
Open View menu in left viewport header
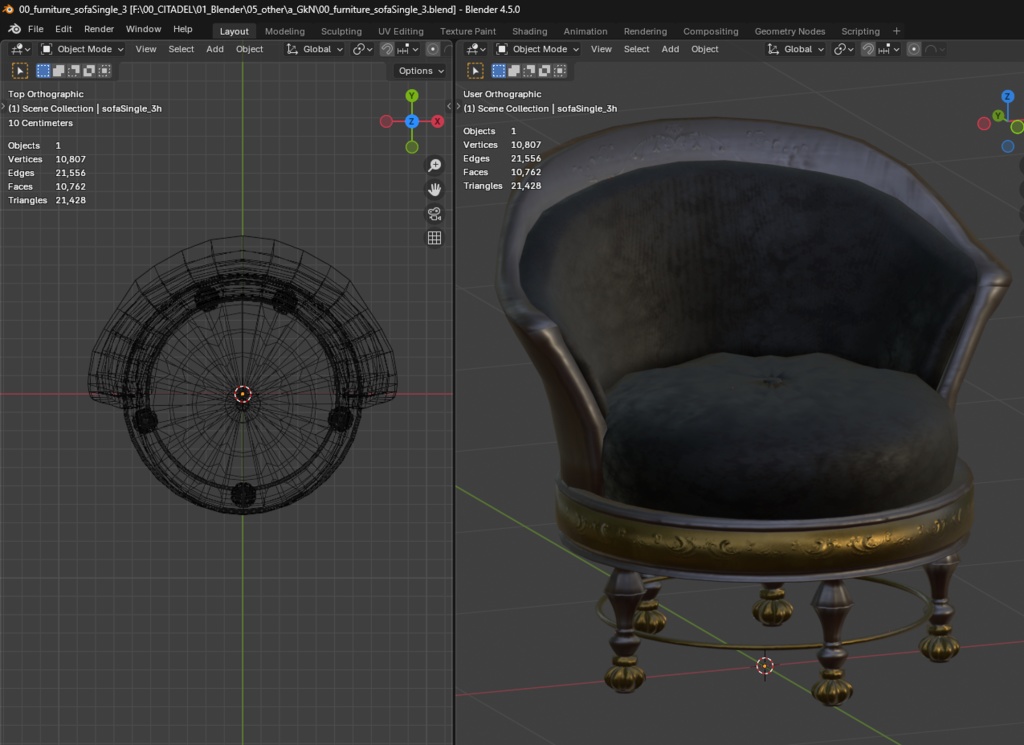point(146,49)
